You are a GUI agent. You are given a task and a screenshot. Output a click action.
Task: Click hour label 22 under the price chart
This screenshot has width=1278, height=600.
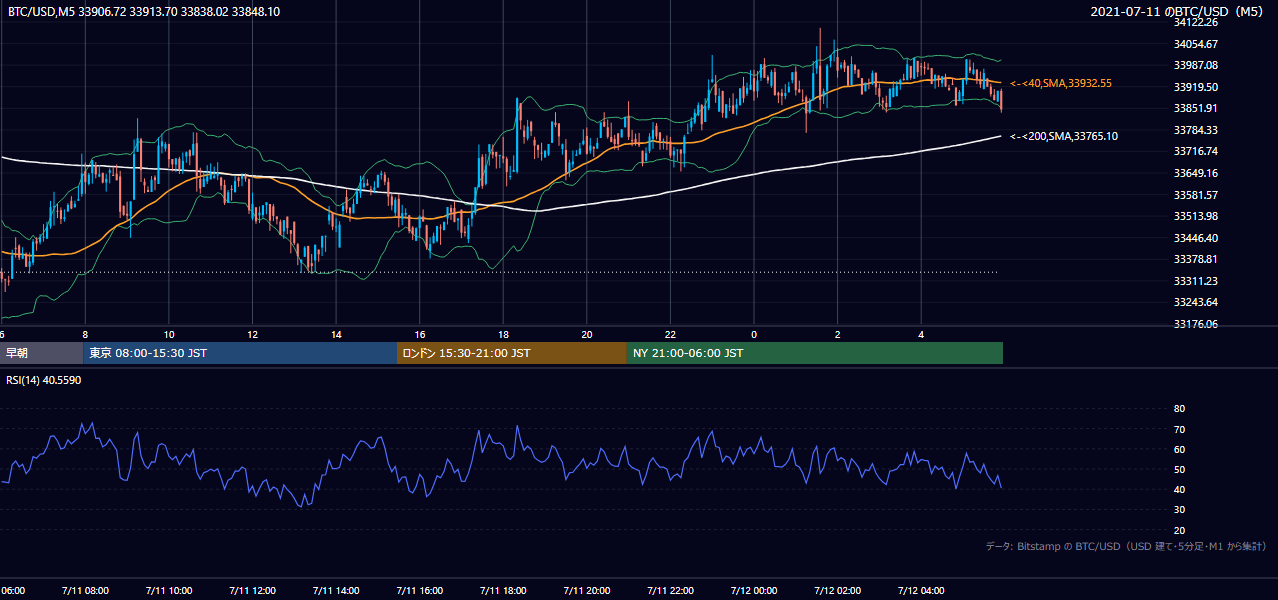click(670, 334)
